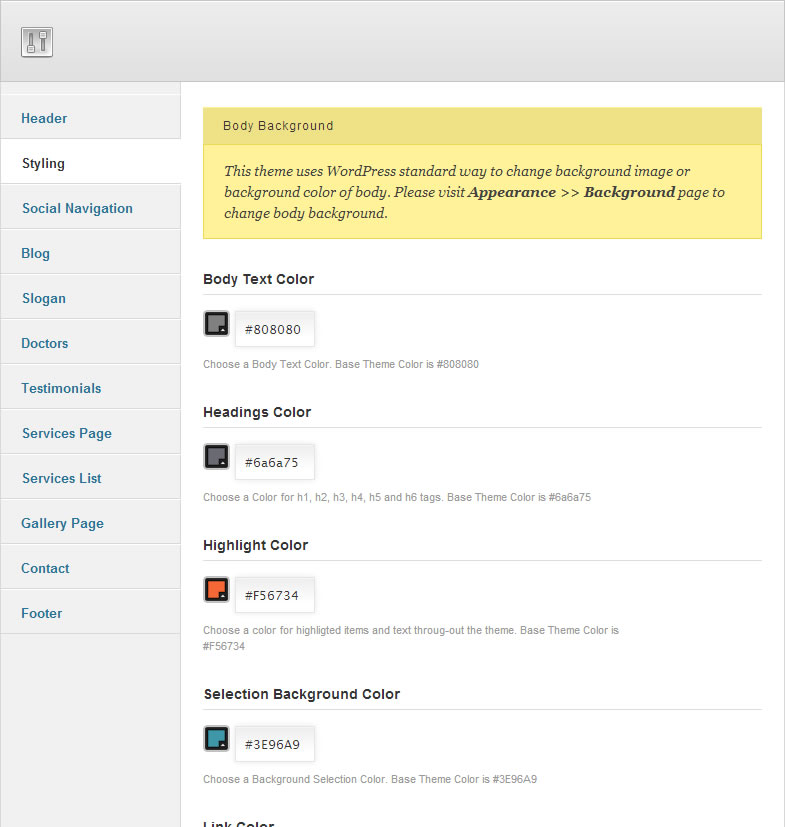Open the Services List tab
785x827 pixels.
[61, 478]
